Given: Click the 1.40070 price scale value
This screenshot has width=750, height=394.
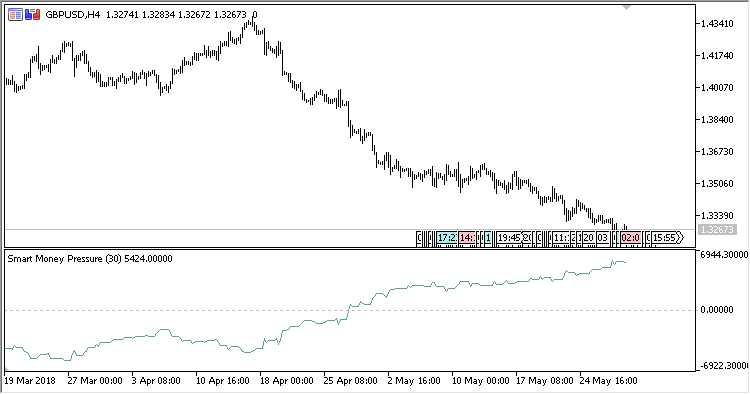Looking at the screenshot, I should click(x=717, y=88).
